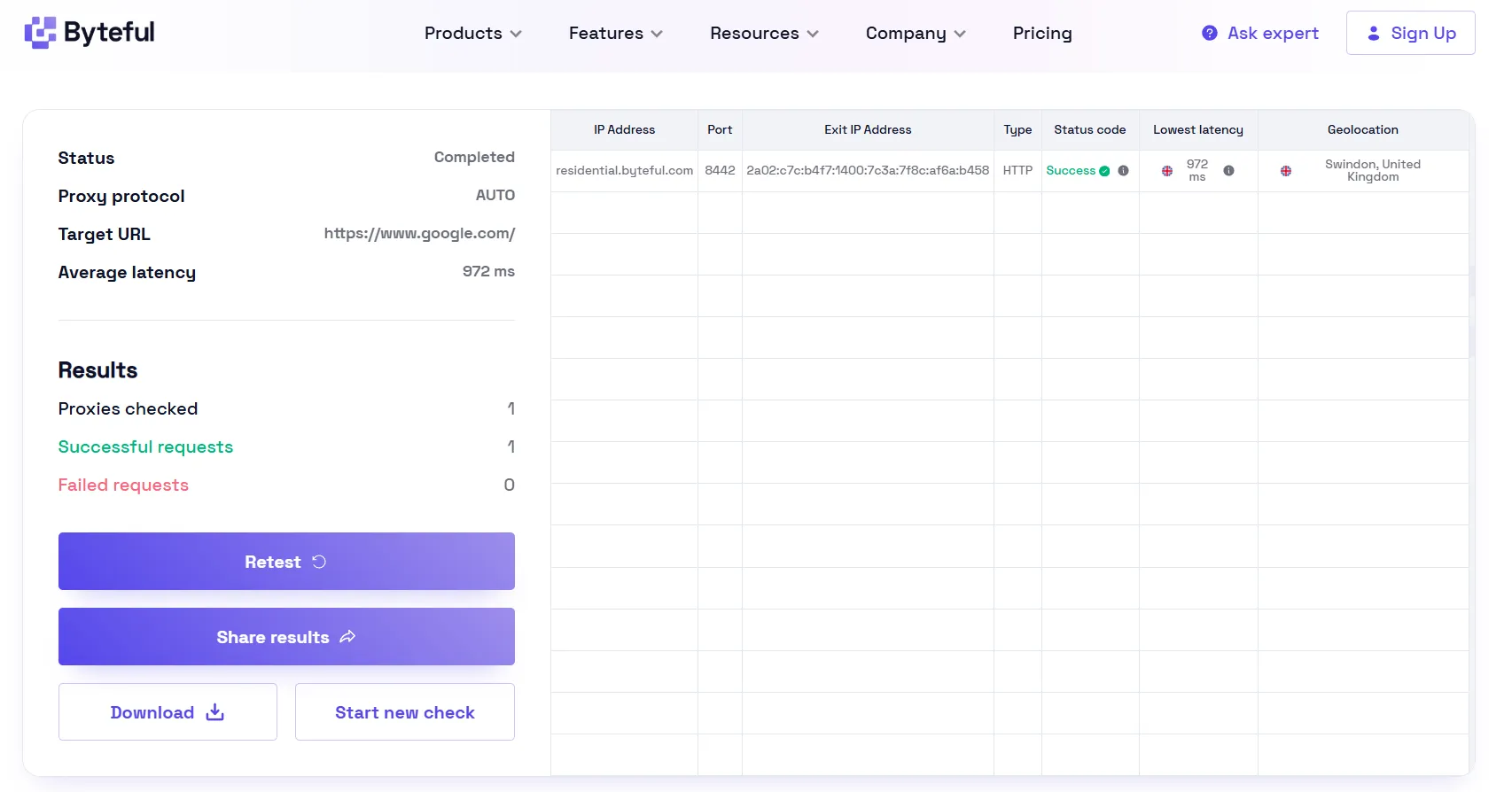
Task: Click the Geolocation column header
Action: pyautogui.click(x=1362, y=129)
